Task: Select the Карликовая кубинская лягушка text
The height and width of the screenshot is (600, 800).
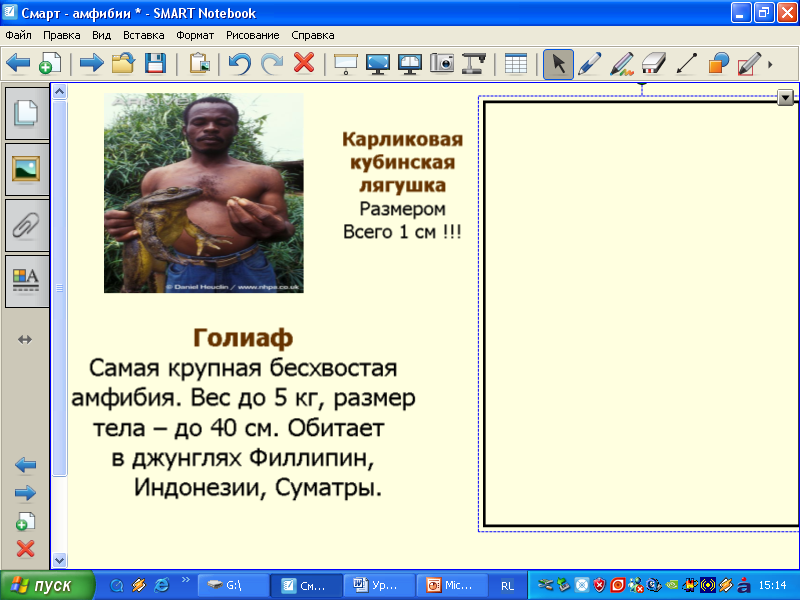Action: (403, 162)
